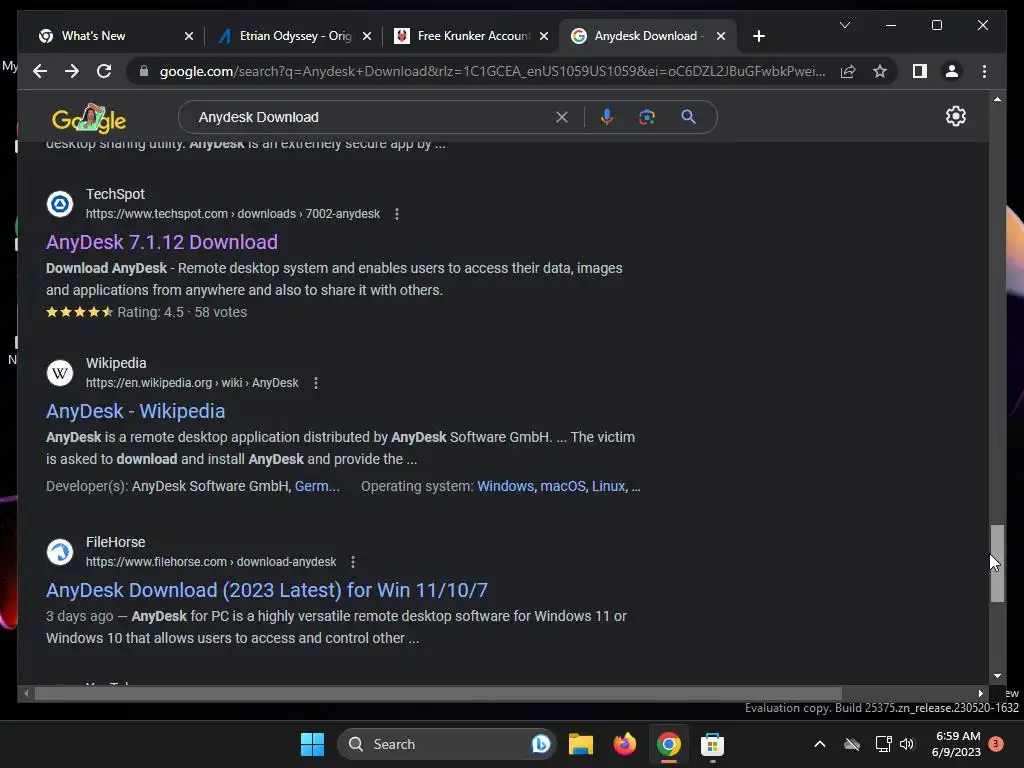Follow the Germ... developer link
Viewport: 1024px width, 768px height.
click(317, 487)
